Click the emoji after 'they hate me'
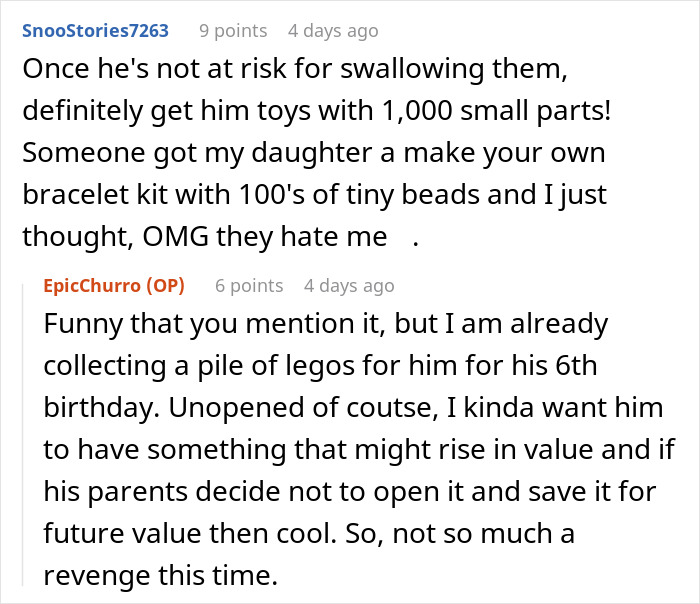The image size is (700, 604). [x=402, y=237]
